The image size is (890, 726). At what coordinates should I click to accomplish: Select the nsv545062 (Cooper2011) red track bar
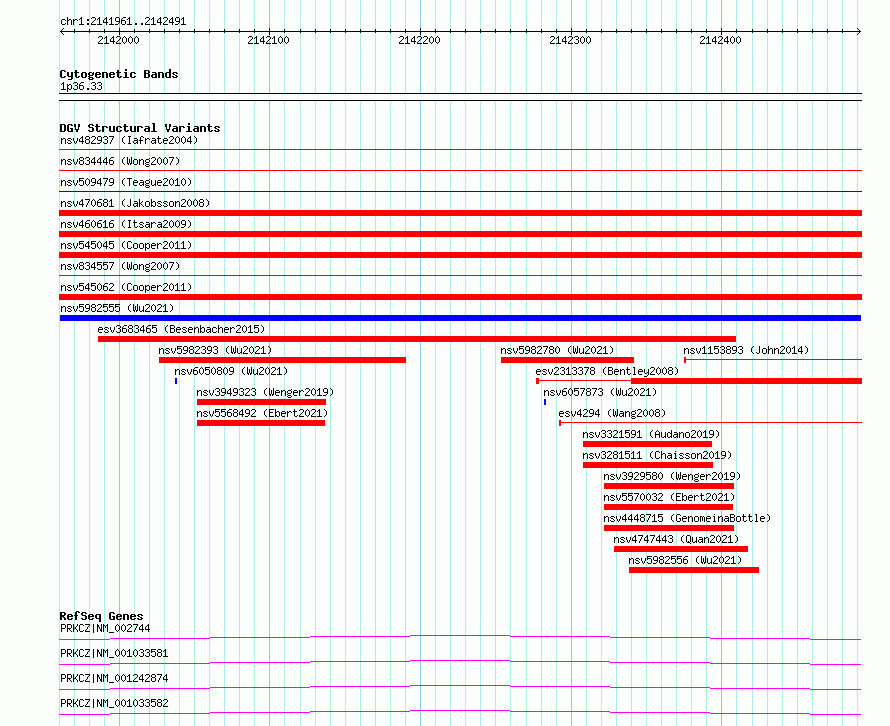[x=460, y=297]
